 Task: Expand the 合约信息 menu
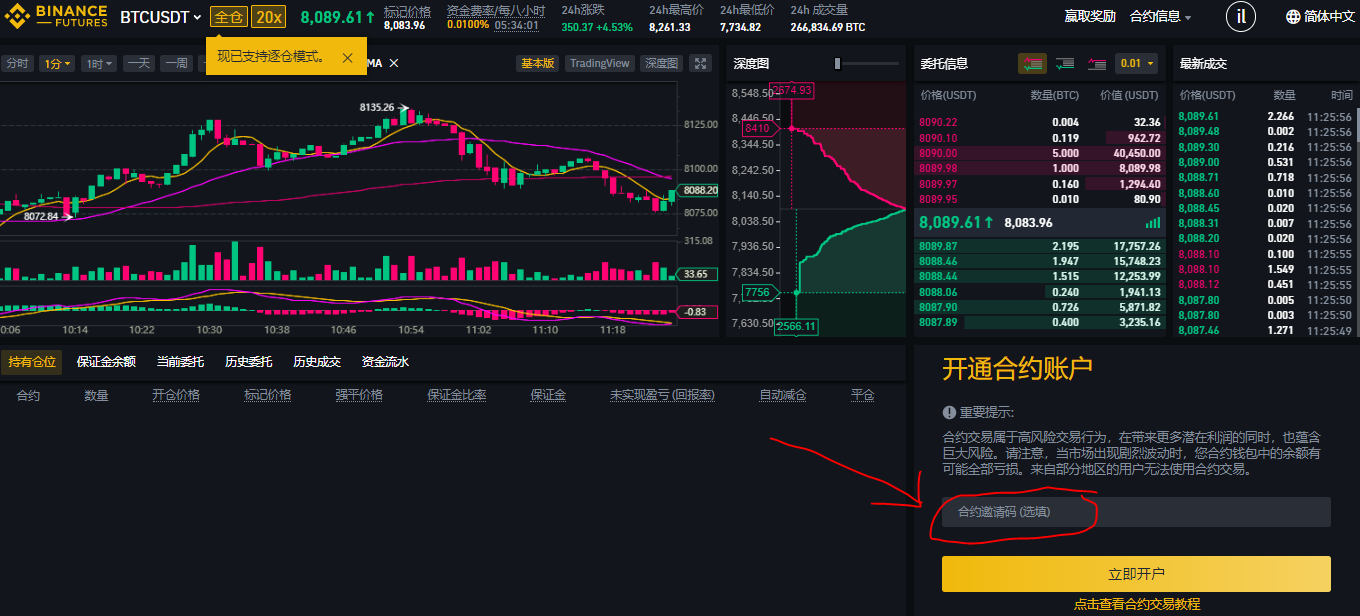1160,17
